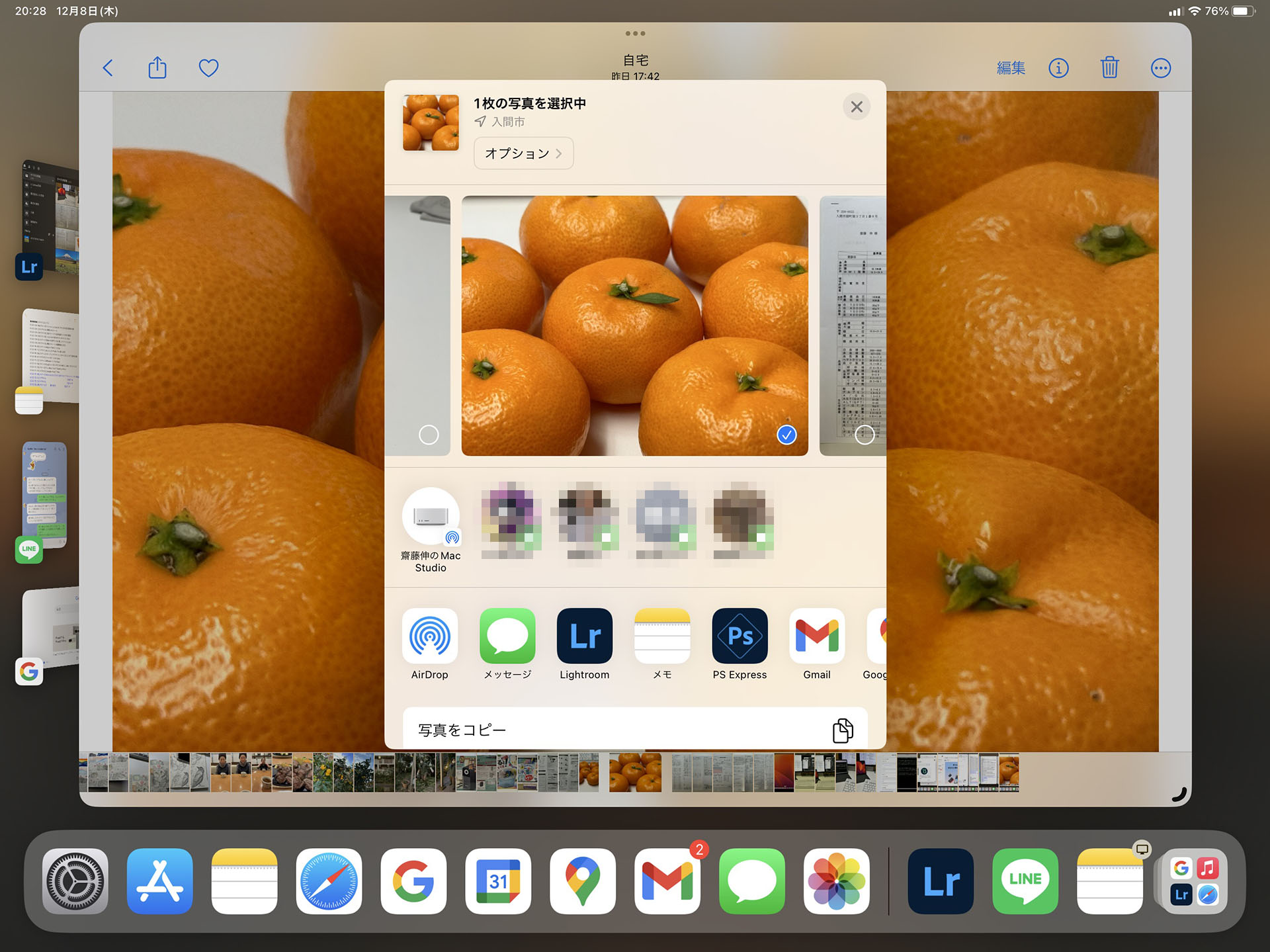Open the Photos app from the dock
This screenshot has width=1270, height=952.
pos(836,881)
